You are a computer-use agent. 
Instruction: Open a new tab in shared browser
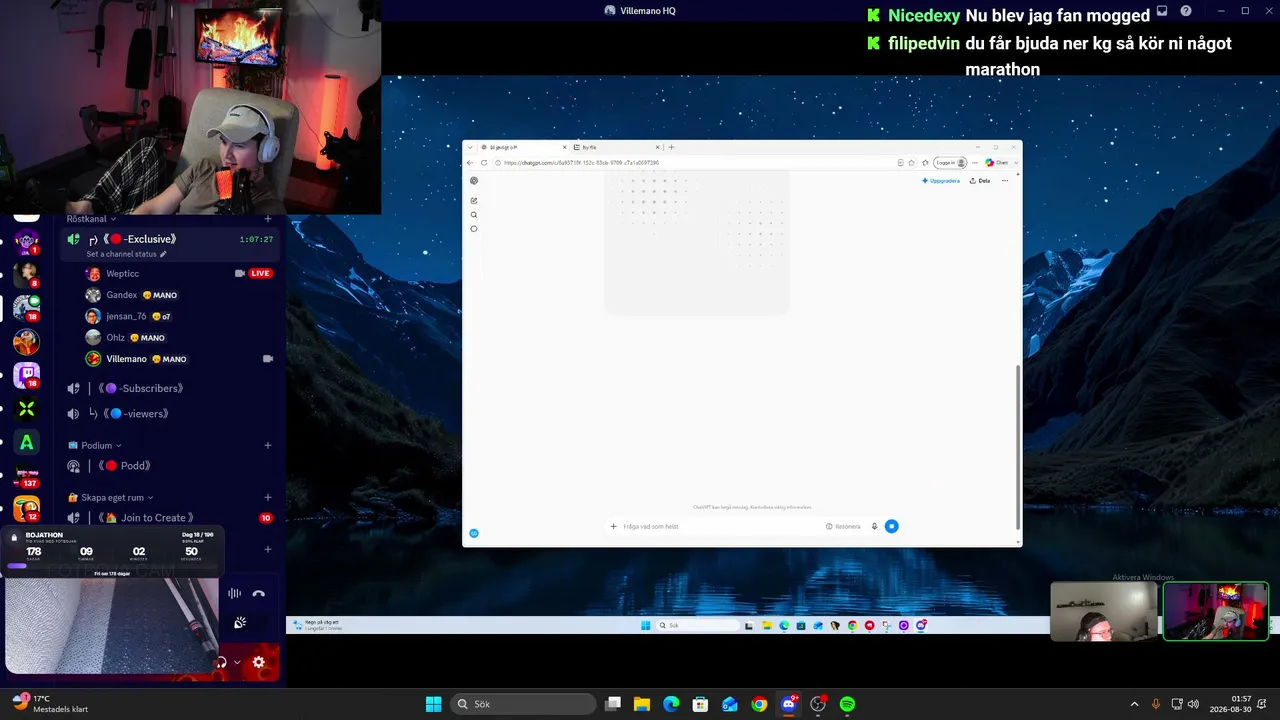coord(671,148)
